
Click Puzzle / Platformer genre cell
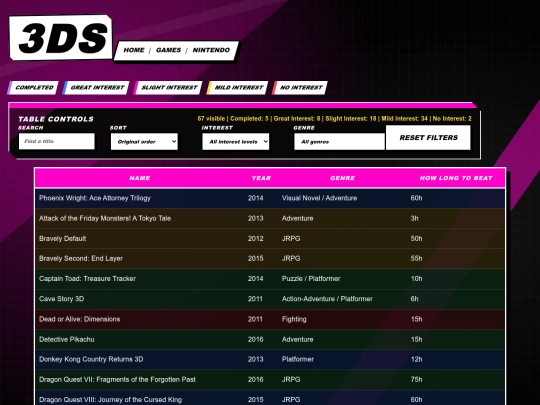pos(311,279)
